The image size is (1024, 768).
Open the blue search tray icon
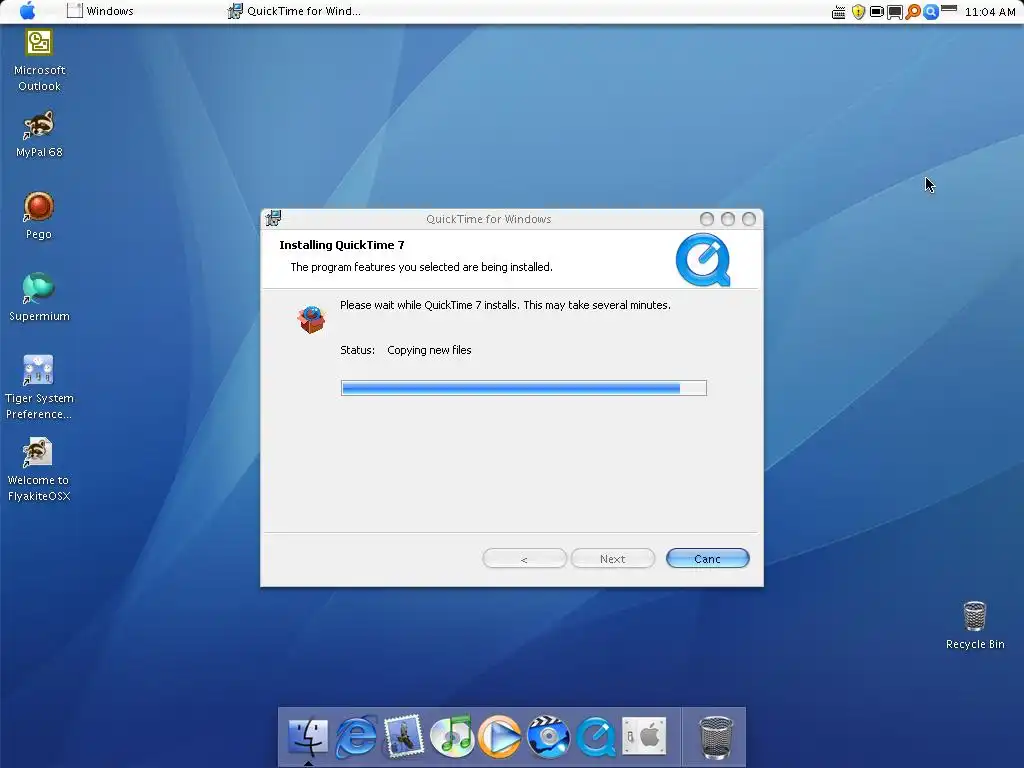click(x=931, y=12)
